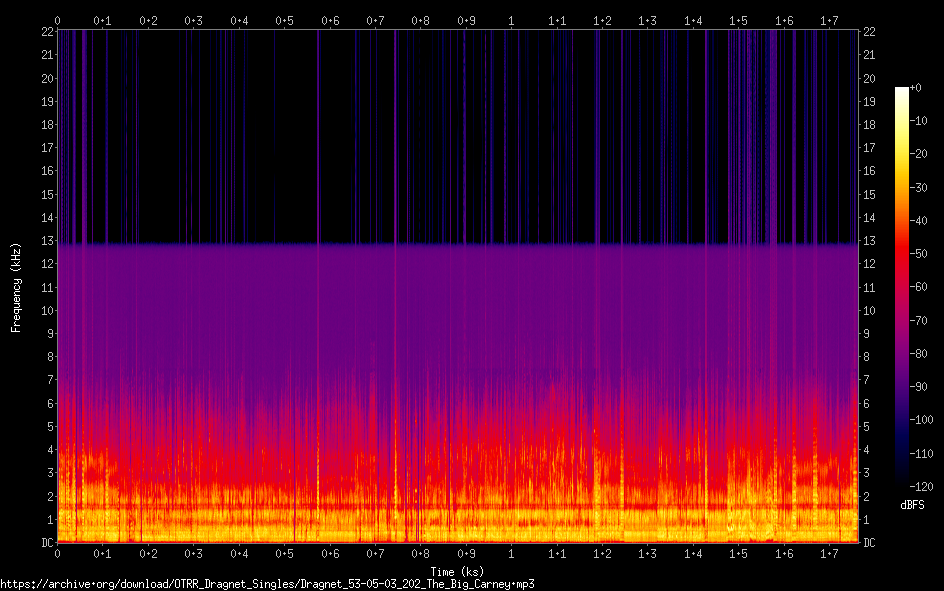Open the archive.org download URL at bottom
944x591 pixels.
pos(267,584)
